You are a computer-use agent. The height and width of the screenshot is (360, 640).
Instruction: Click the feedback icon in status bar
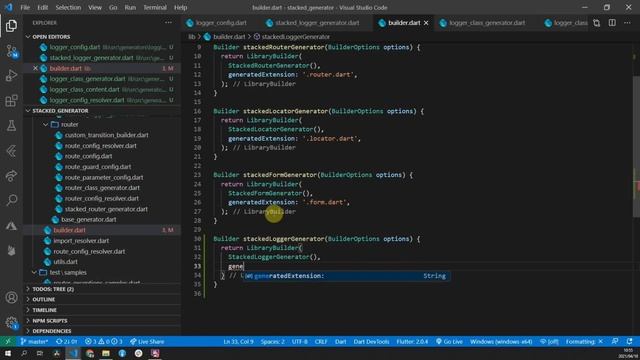pyautogui.click(x=615, y=341)
